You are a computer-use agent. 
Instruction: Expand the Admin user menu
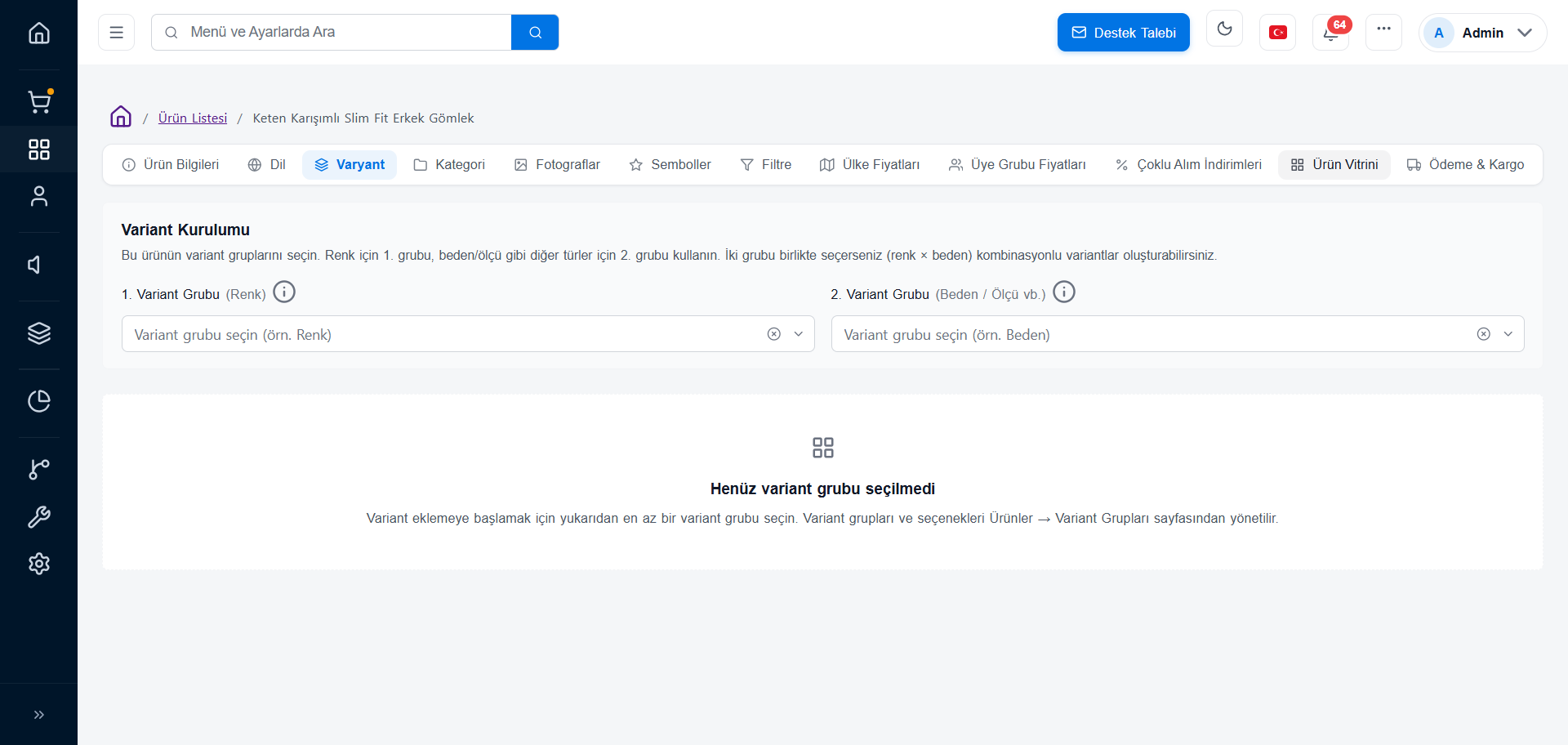tap(1482, 33)
